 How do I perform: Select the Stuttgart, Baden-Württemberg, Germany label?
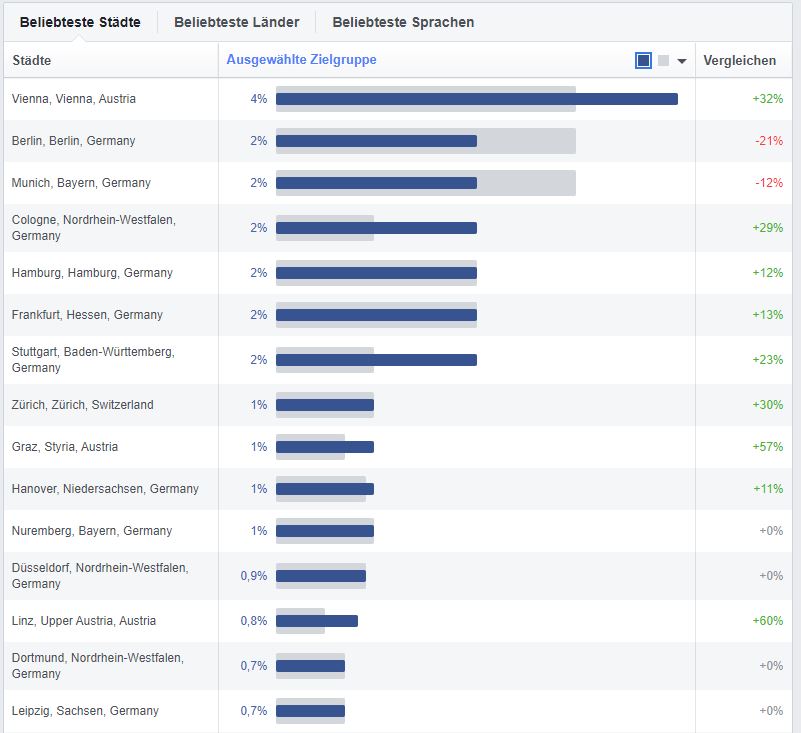(93, 360)
